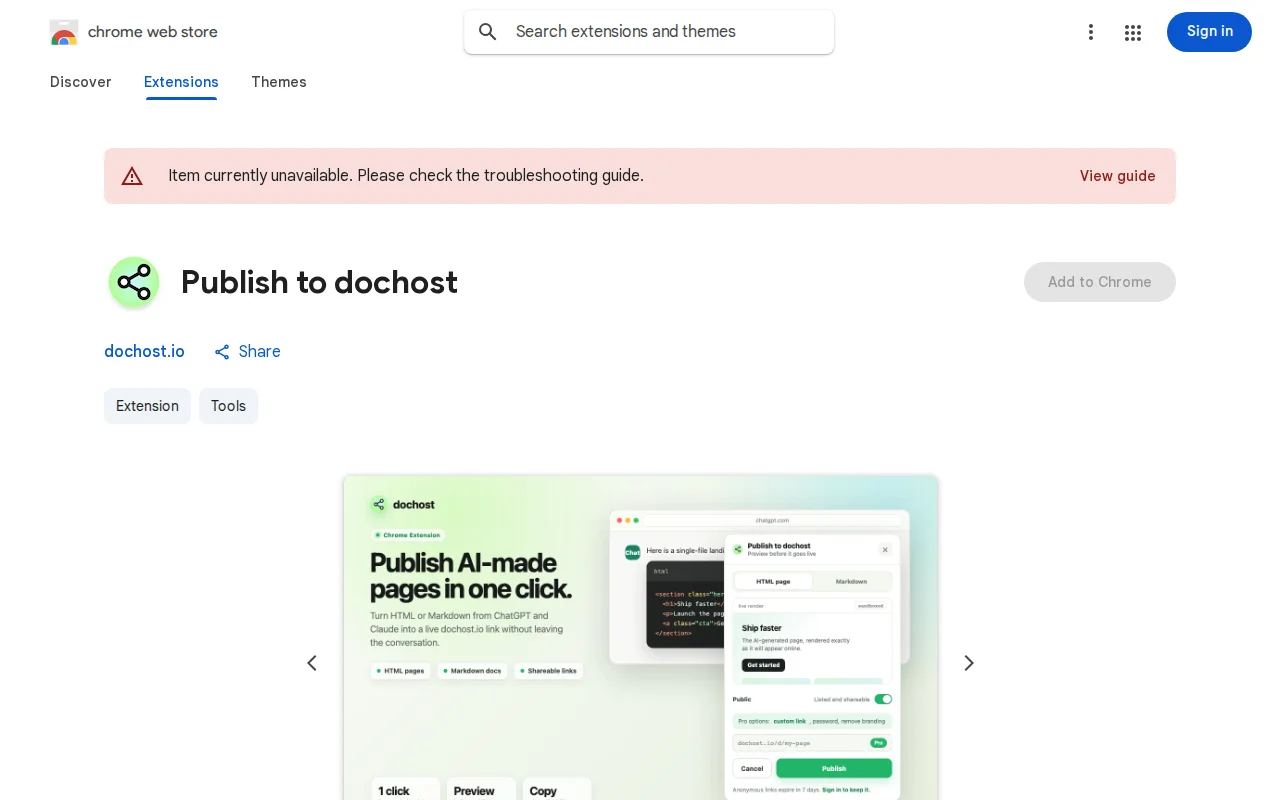Click the red warning triangle icon
Screen dimensions: 1280x800
[132, 176]
